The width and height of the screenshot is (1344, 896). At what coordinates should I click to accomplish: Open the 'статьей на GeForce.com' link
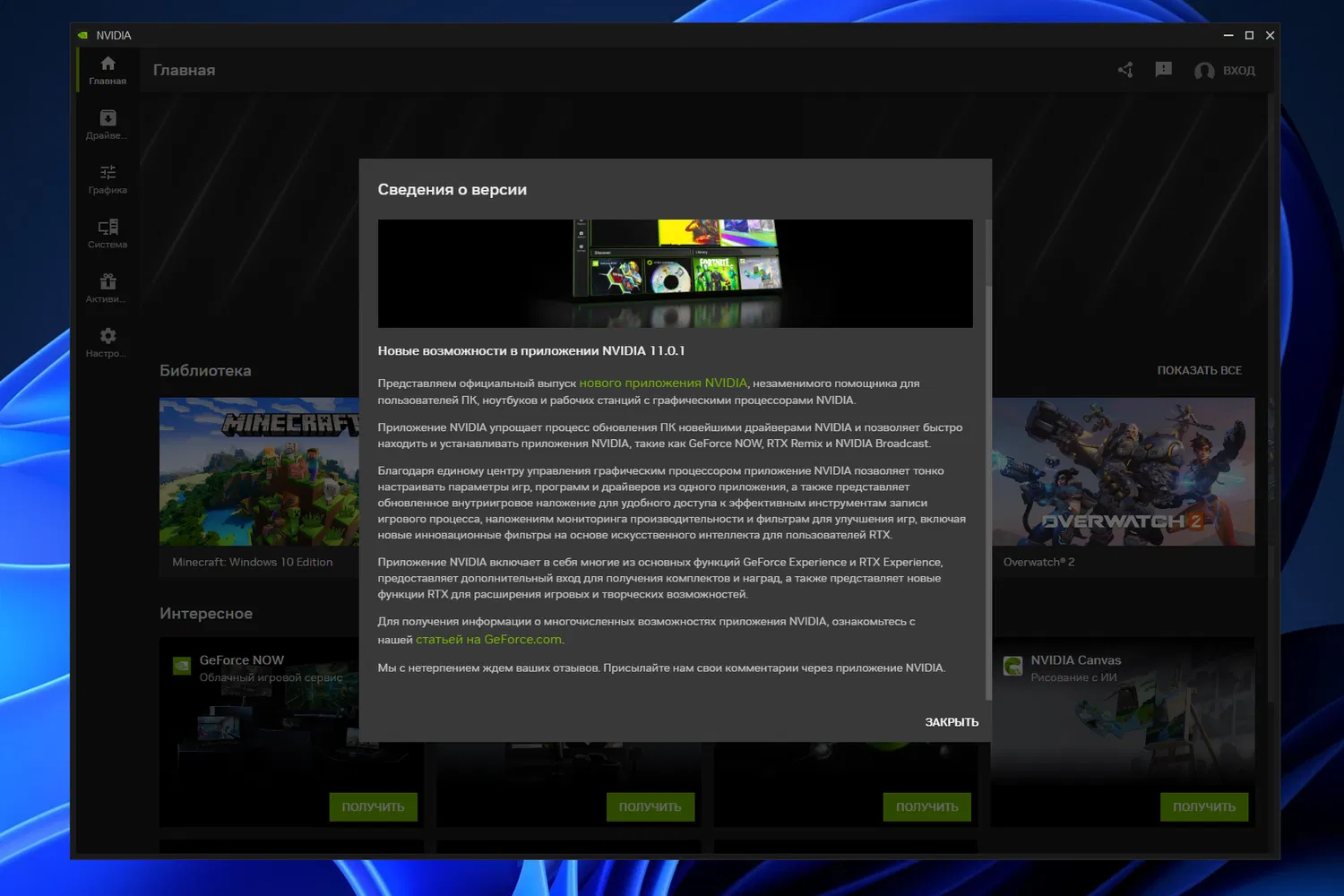click(x=488, y=640)
